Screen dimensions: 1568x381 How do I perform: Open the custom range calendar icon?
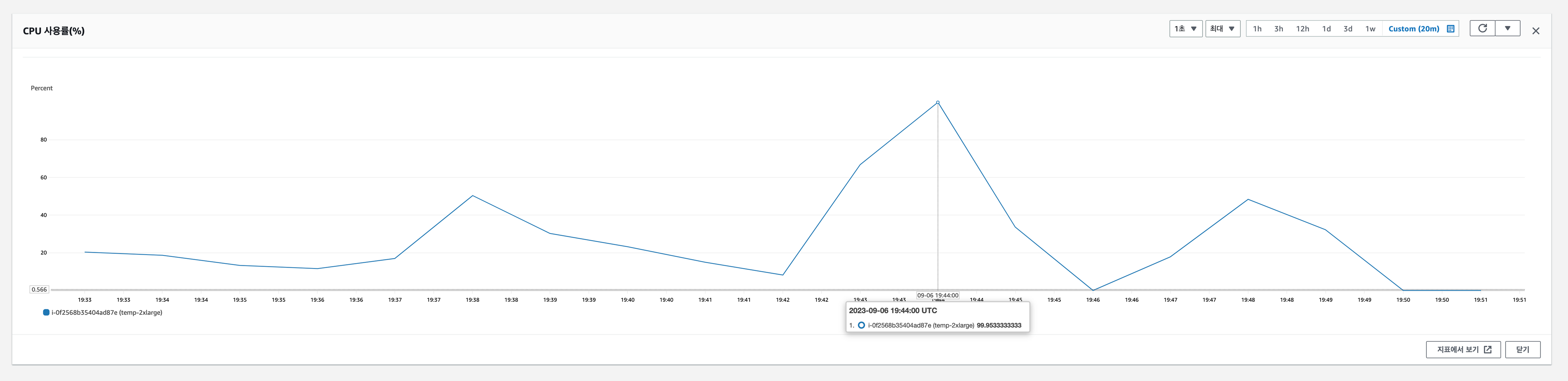point(1450,29)
